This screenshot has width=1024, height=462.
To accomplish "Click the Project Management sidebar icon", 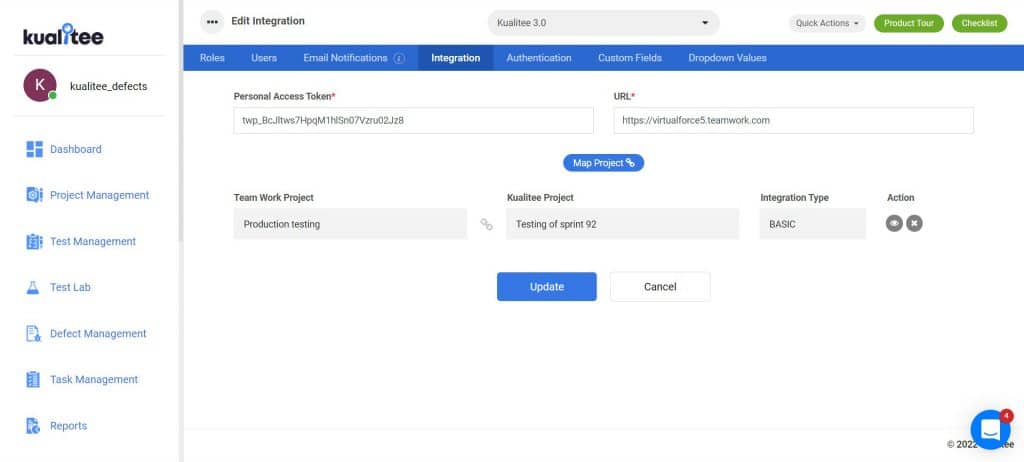I will pyautogui.click(x=34, y=195).
